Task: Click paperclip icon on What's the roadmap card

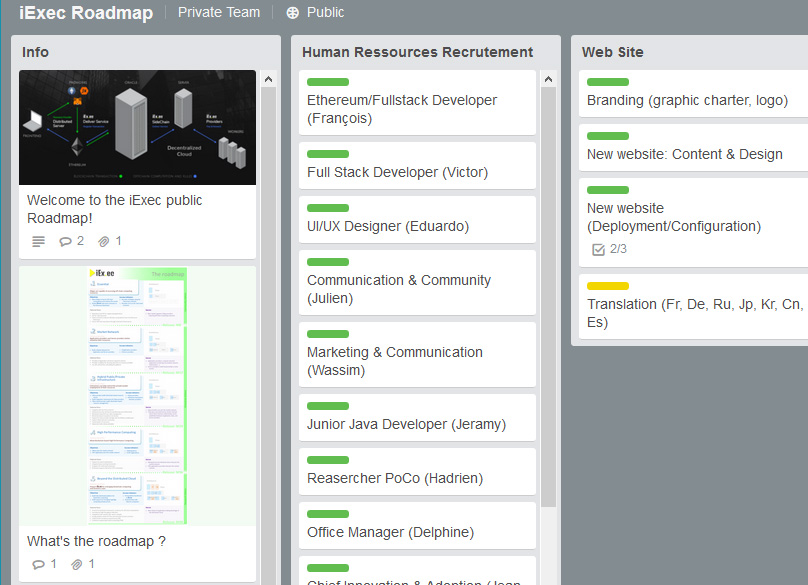Action: coord(76,564)
